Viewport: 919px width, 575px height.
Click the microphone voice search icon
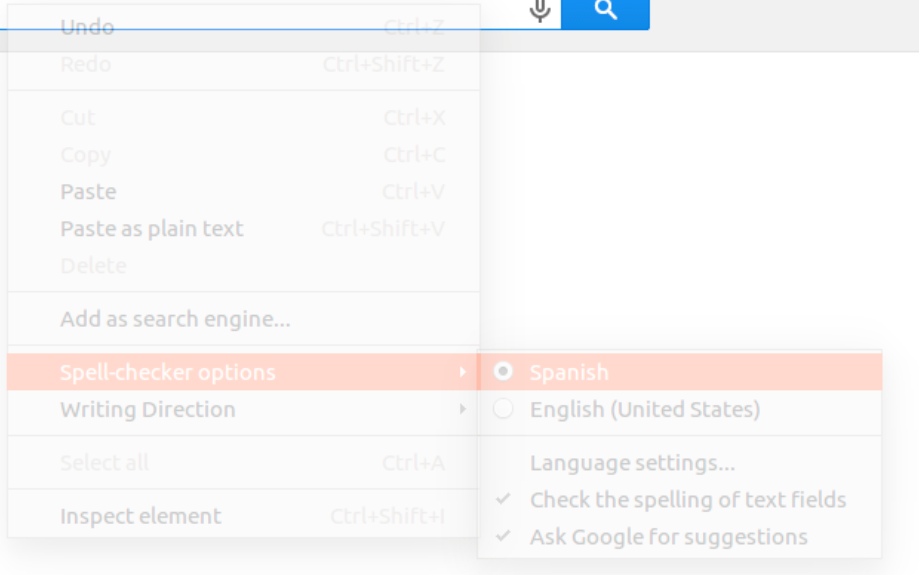pyautogui.click(x=539, y=10)
